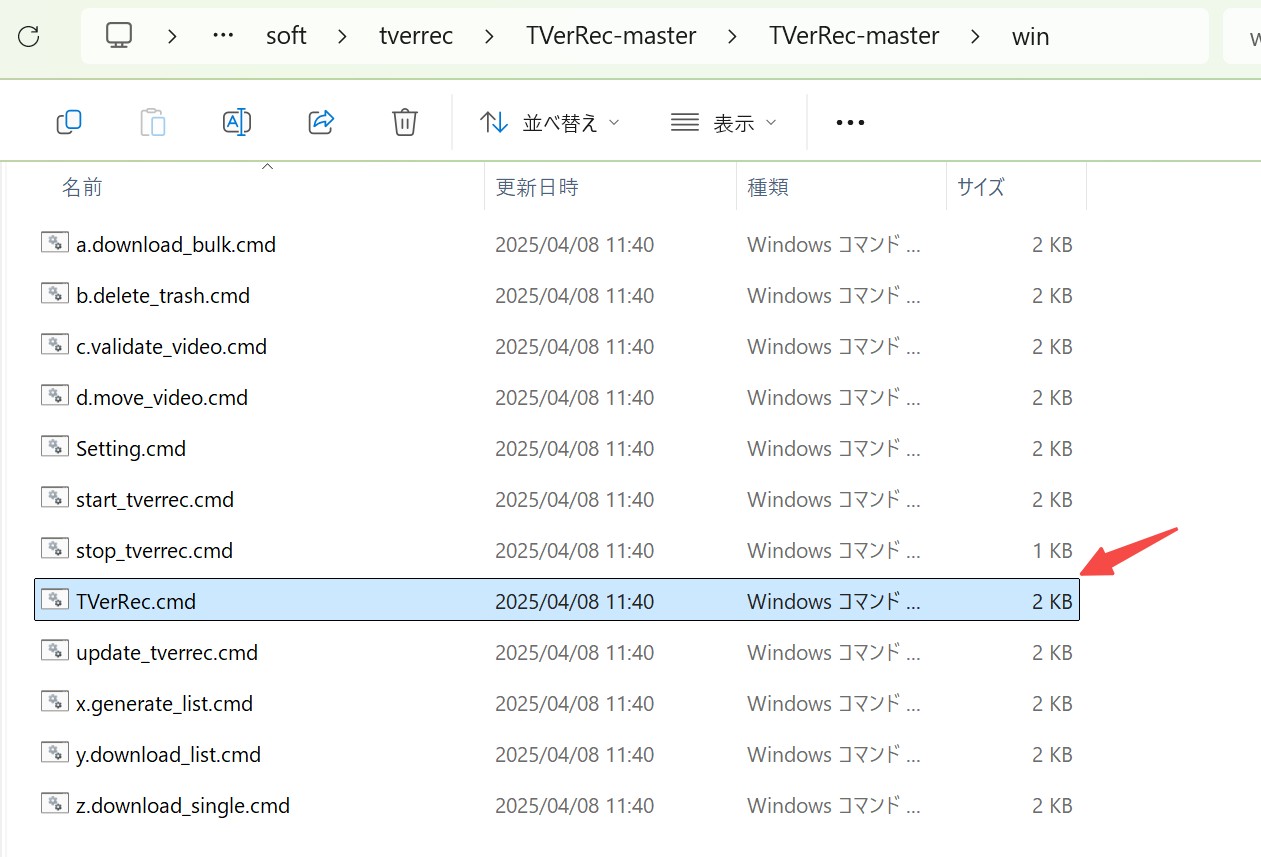Click the Refresh icon in address bar
This screenshot has width=1261, height=857.
[29, 37]
